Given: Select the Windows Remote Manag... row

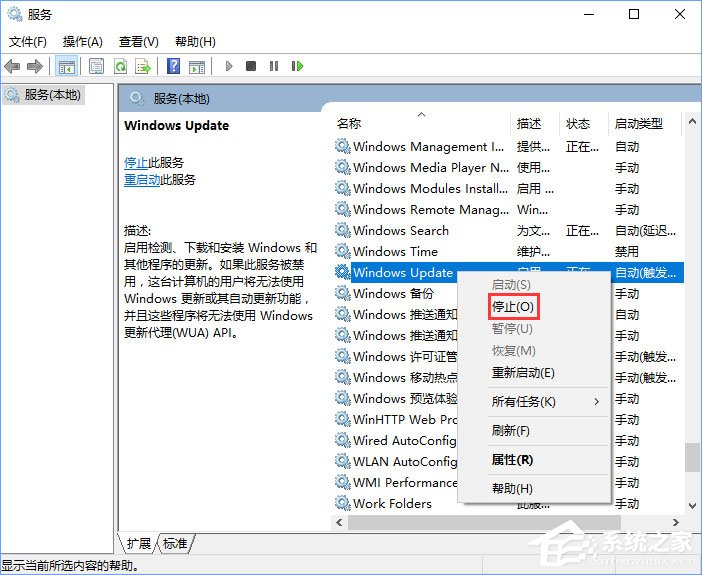Looking at the screenshot, I should [x=509, y=210].
